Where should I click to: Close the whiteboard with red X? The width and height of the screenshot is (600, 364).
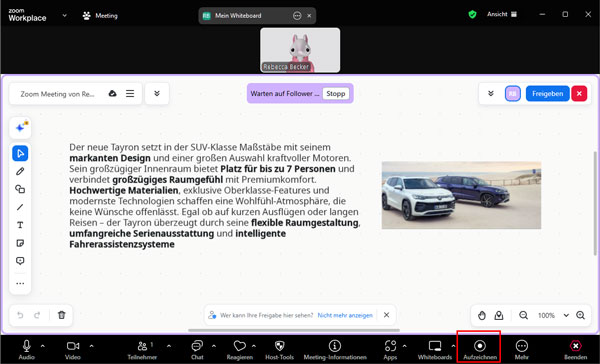(579, 93)
